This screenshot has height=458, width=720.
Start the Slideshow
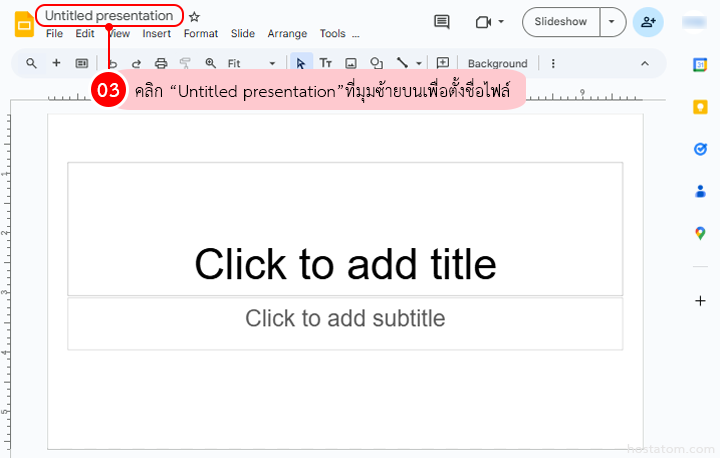click(x=561, y=22)
